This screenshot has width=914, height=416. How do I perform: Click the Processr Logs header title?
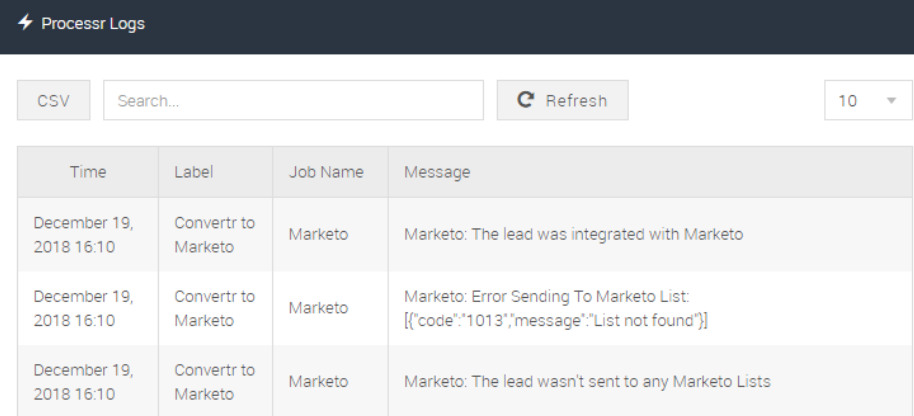pyautogui.click(x=93, y=24)
